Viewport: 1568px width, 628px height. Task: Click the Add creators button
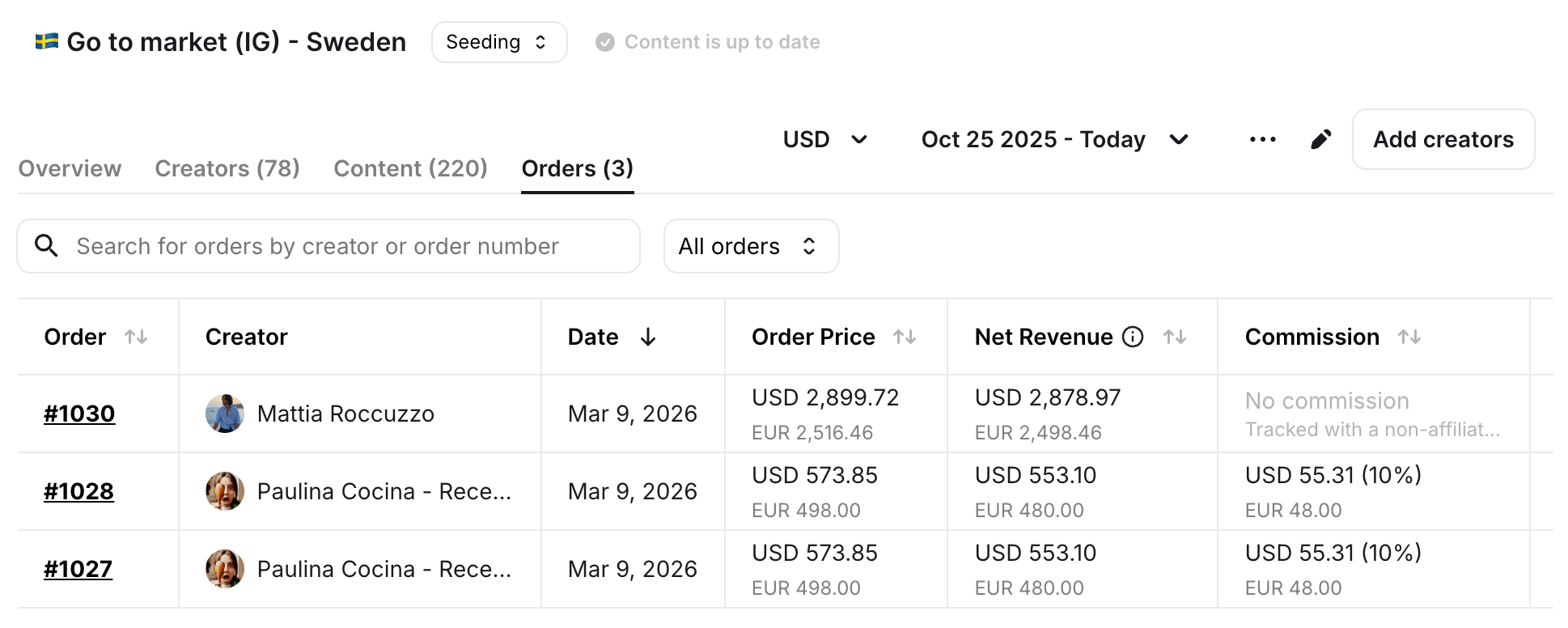[x=1443, y=140]
